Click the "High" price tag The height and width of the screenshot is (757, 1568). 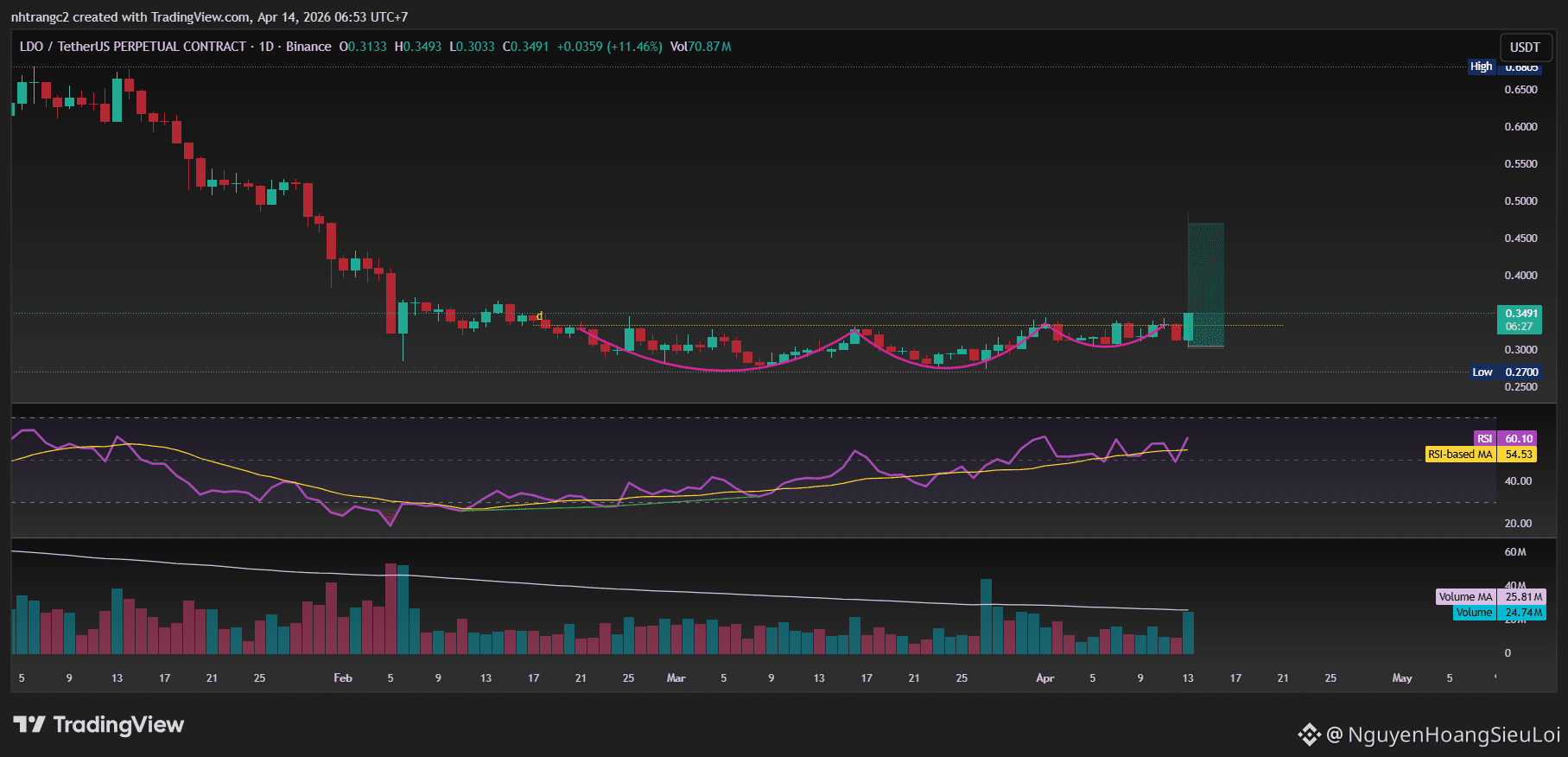pos(1482,67)
